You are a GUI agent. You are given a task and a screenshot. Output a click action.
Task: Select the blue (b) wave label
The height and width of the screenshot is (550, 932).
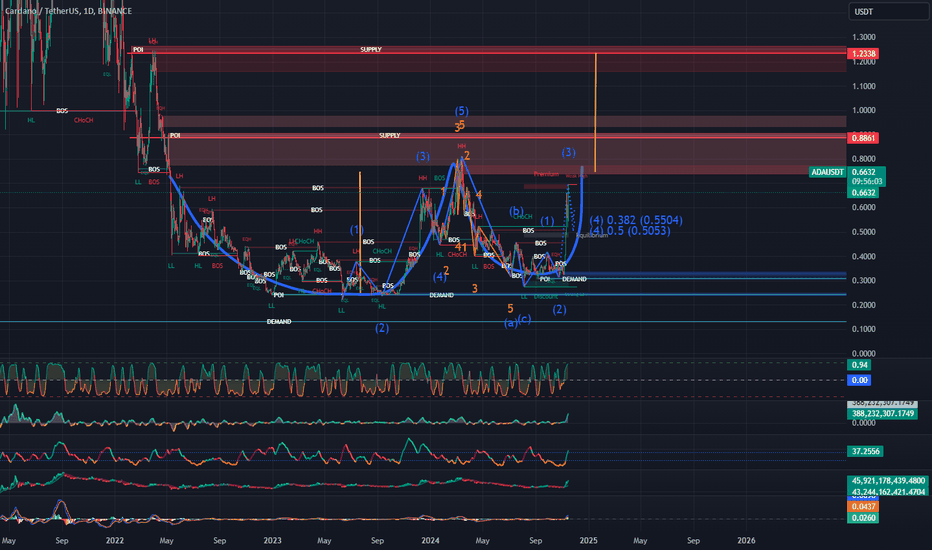pos(516,211)
